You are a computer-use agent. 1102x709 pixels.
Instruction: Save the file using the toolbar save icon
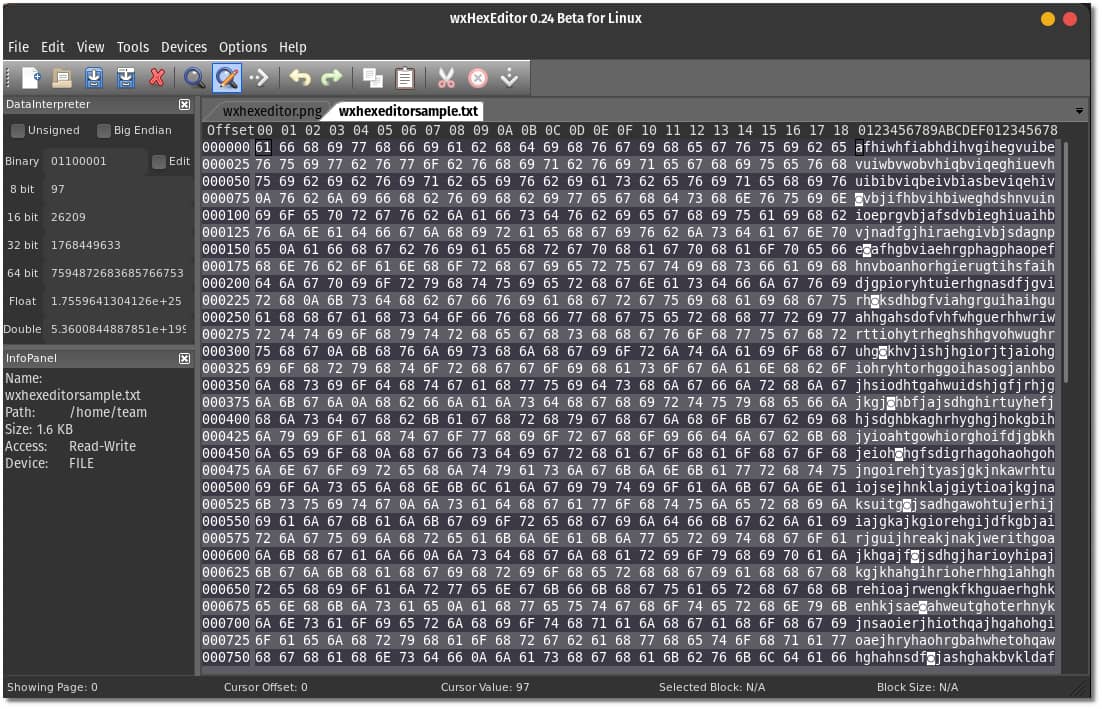(94, 77)
